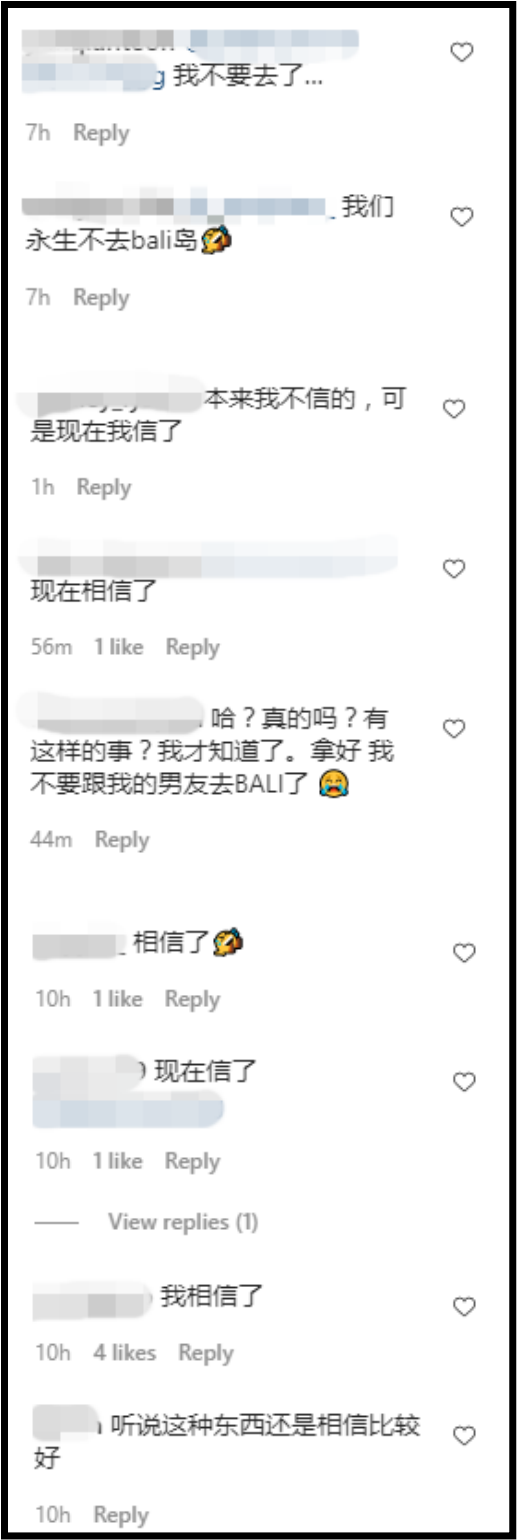This screenshot has height=1540, width=517.
Task: Open the 4 likes count under 我相信了
Action: (x=125, y=1353)
